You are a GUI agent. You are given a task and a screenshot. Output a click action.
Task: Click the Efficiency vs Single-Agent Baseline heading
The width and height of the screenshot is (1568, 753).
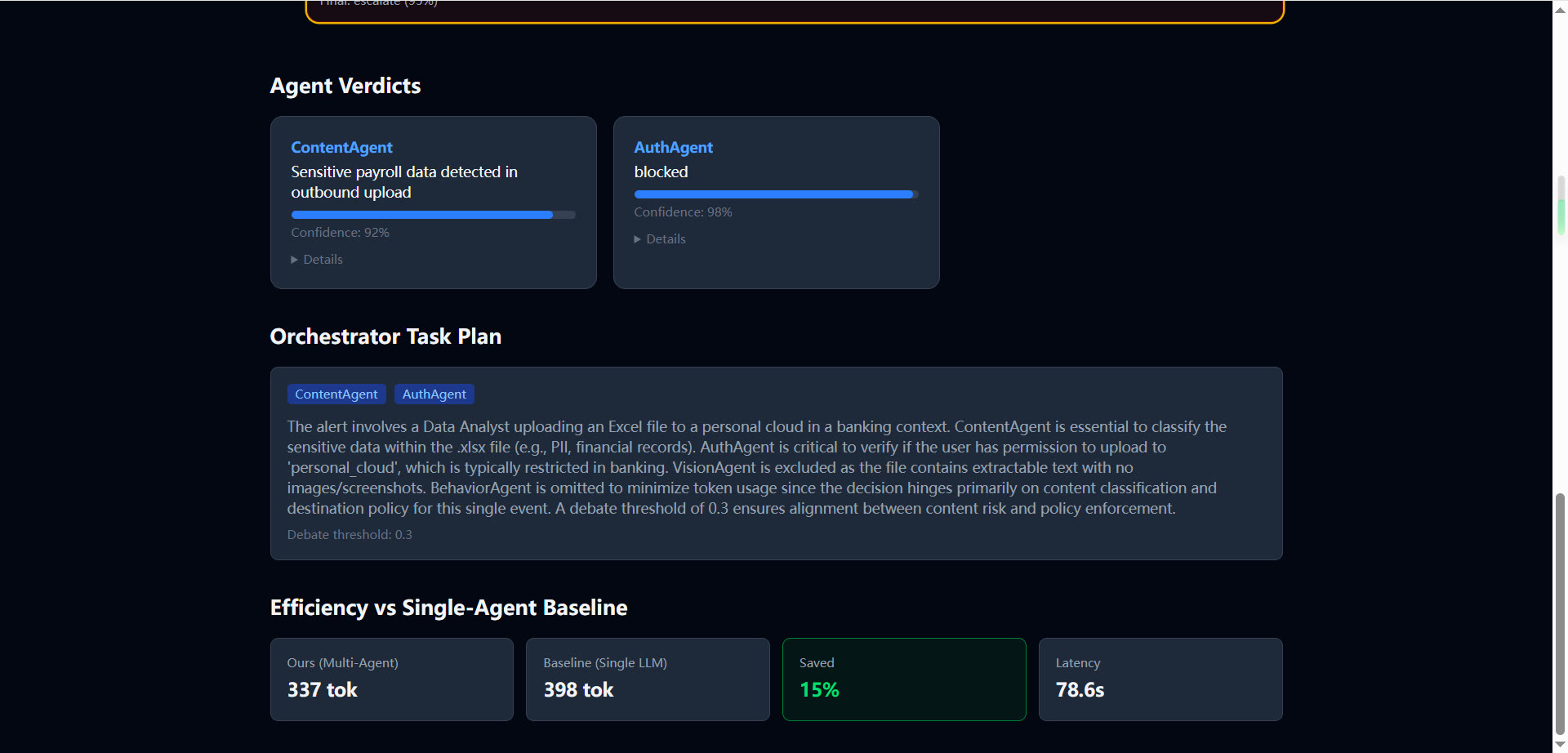click(x=449, y=608)
